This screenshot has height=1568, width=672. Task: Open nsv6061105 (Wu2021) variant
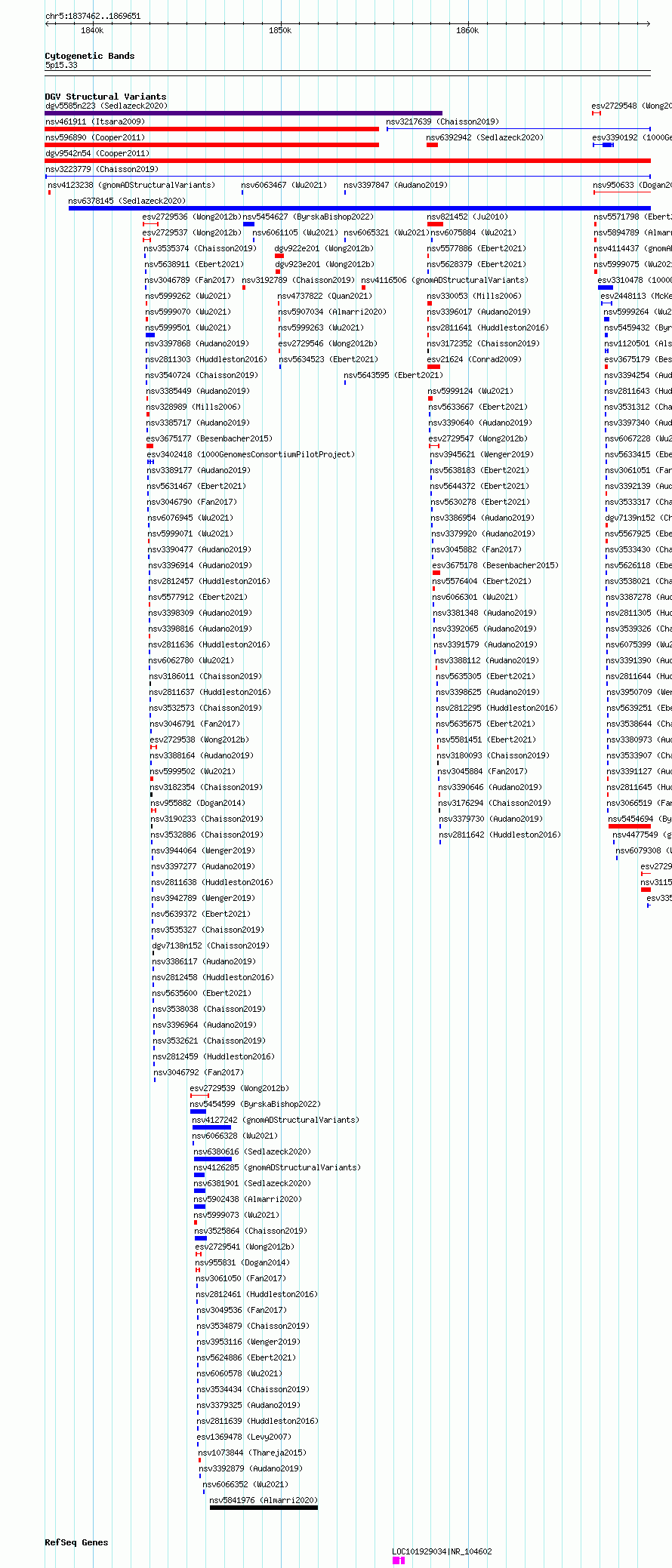295,232
